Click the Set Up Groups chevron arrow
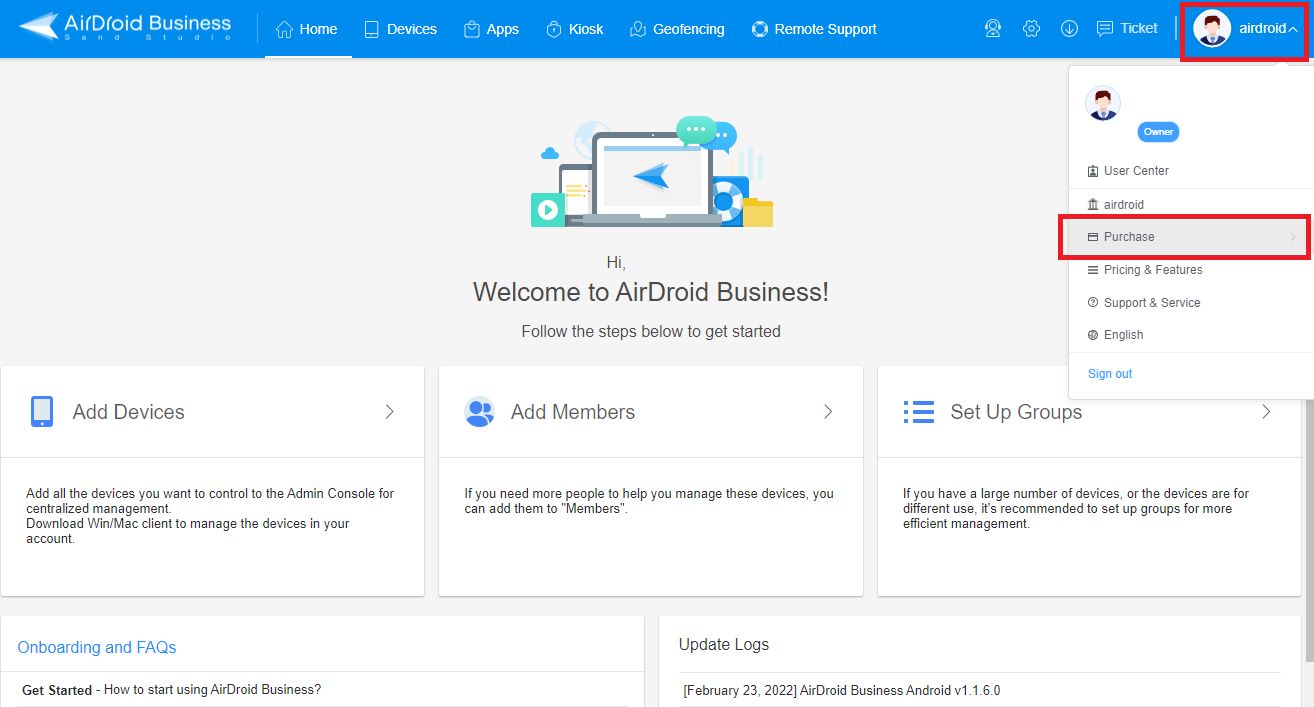This screenshot has width=1314, height=707. (1266, 412)
